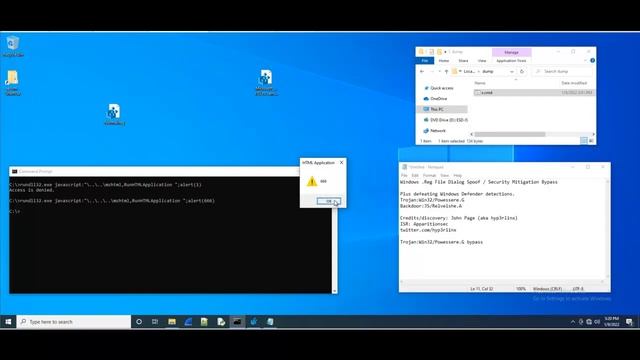Select the registry file icon above Command Prompt
The image size is (640, 360).
click(x=114, y=115)
